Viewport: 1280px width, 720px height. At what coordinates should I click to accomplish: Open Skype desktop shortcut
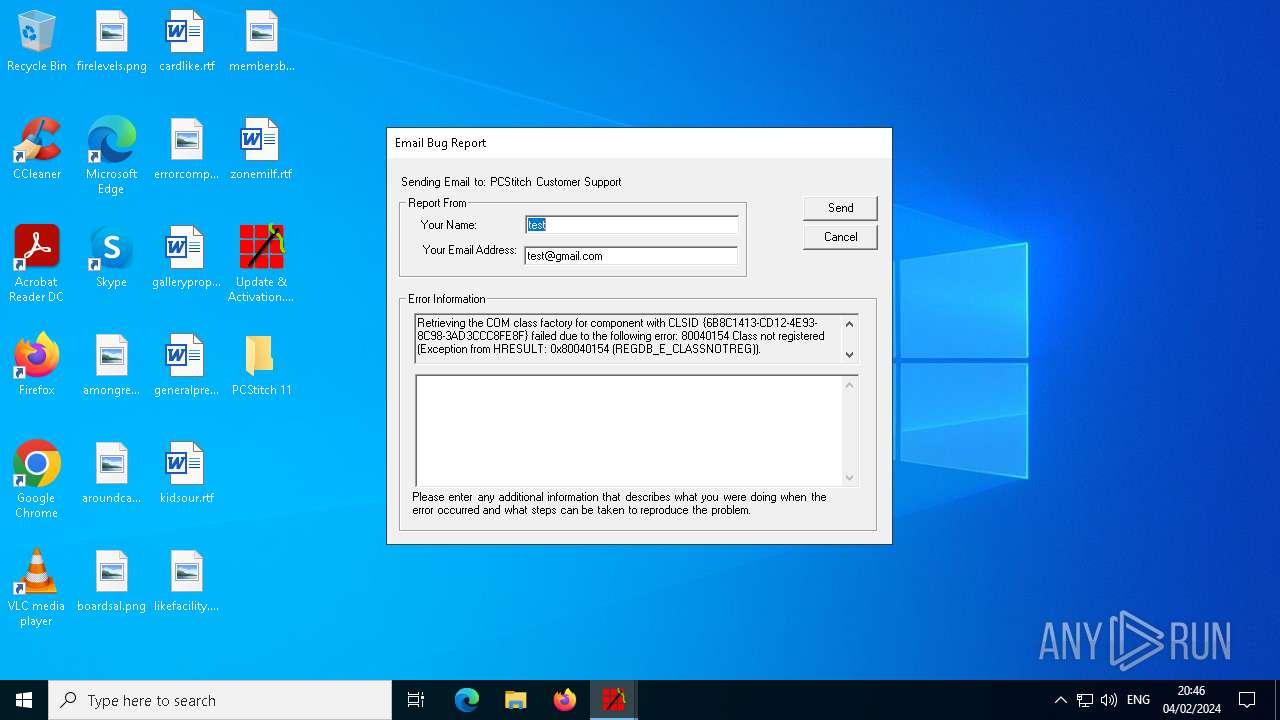pyautogui.click(x=112, y=258)
